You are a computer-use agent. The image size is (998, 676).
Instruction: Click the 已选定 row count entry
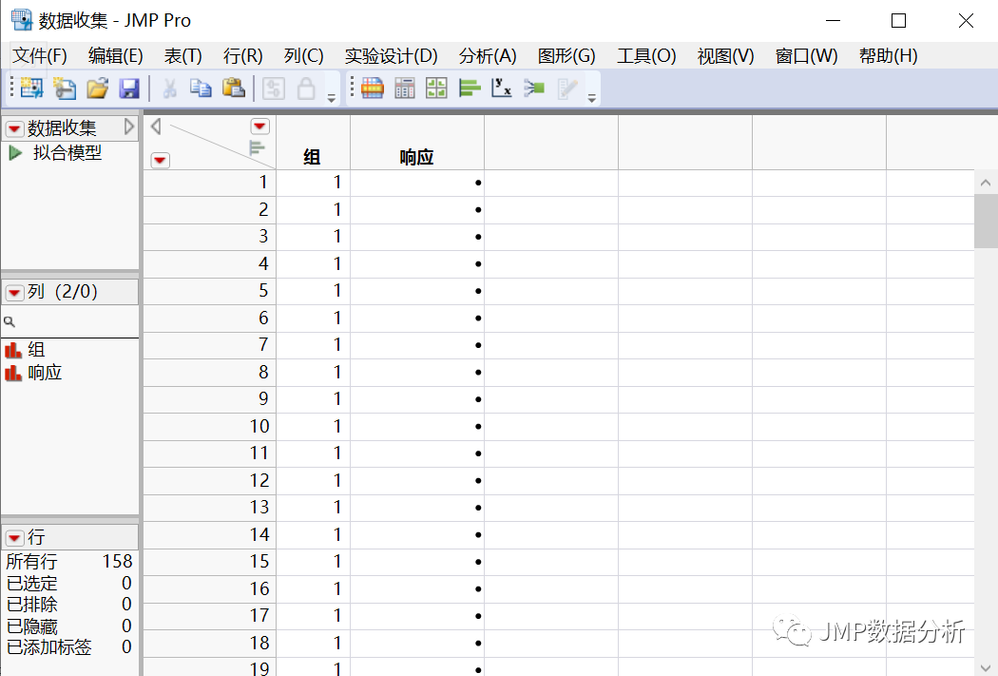pos(69,583)
